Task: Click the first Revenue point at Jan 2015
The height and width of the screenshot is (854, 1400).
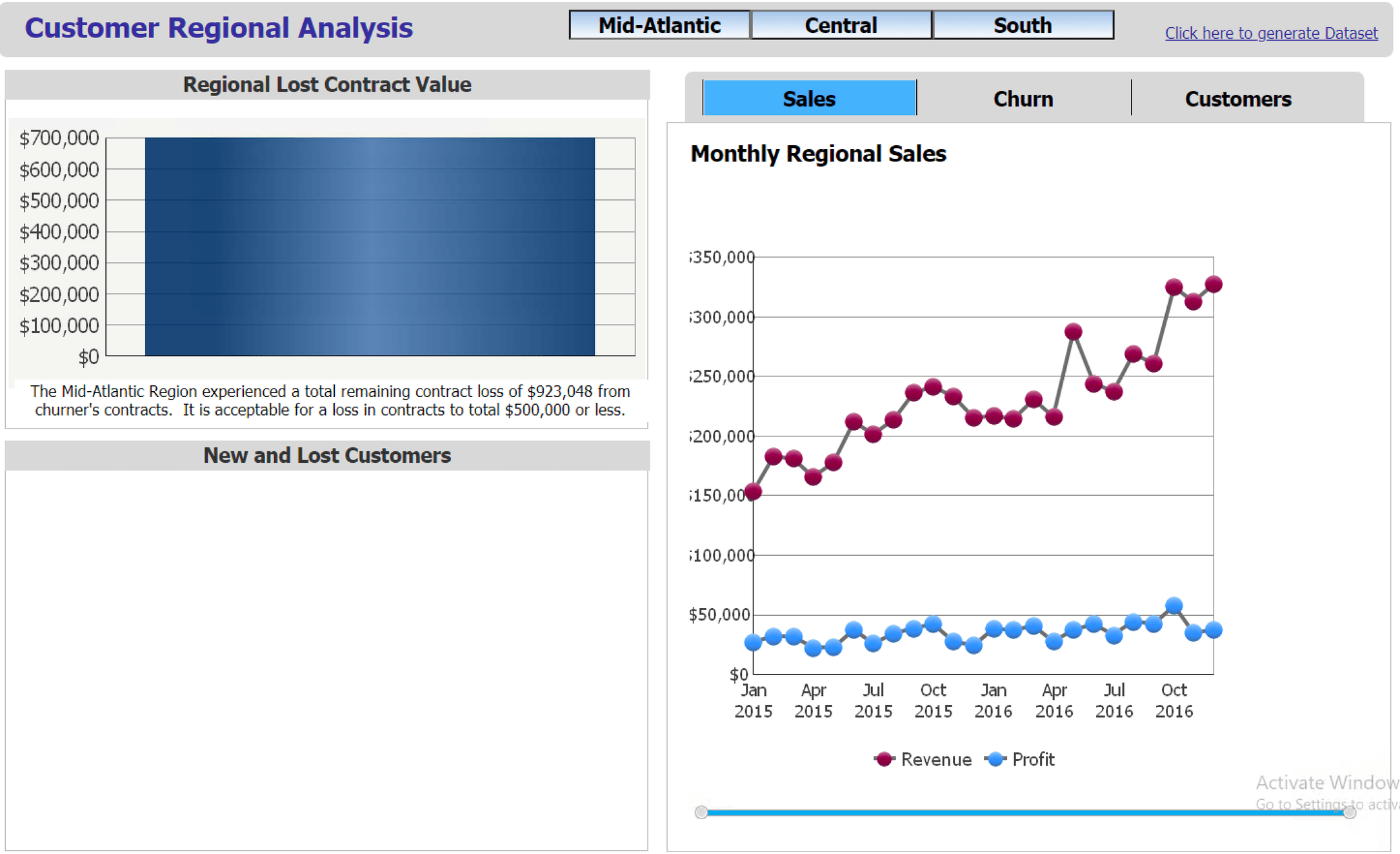Action: [753, 492]
